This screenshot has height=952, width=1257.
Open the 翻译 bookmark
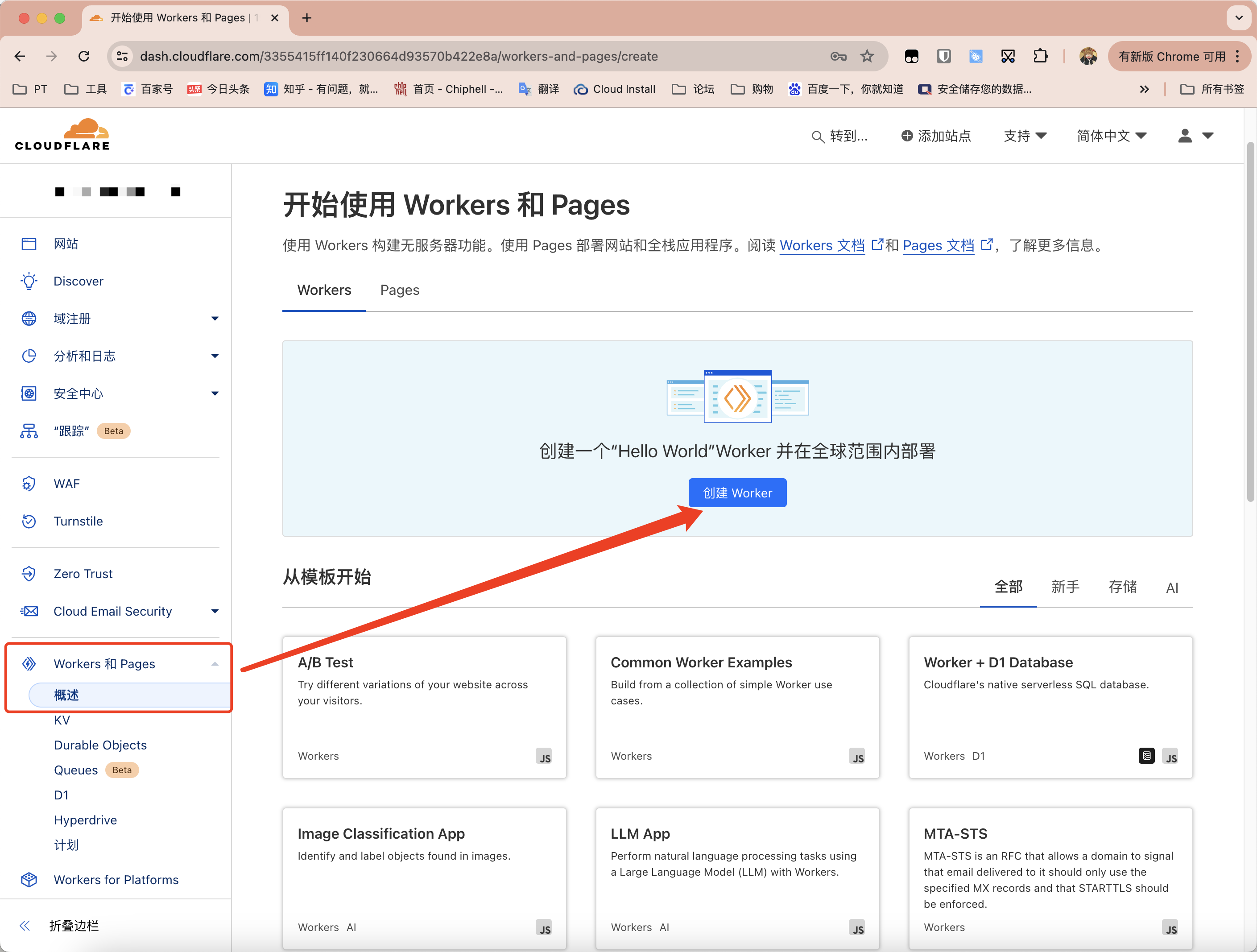tap(539, 89)
